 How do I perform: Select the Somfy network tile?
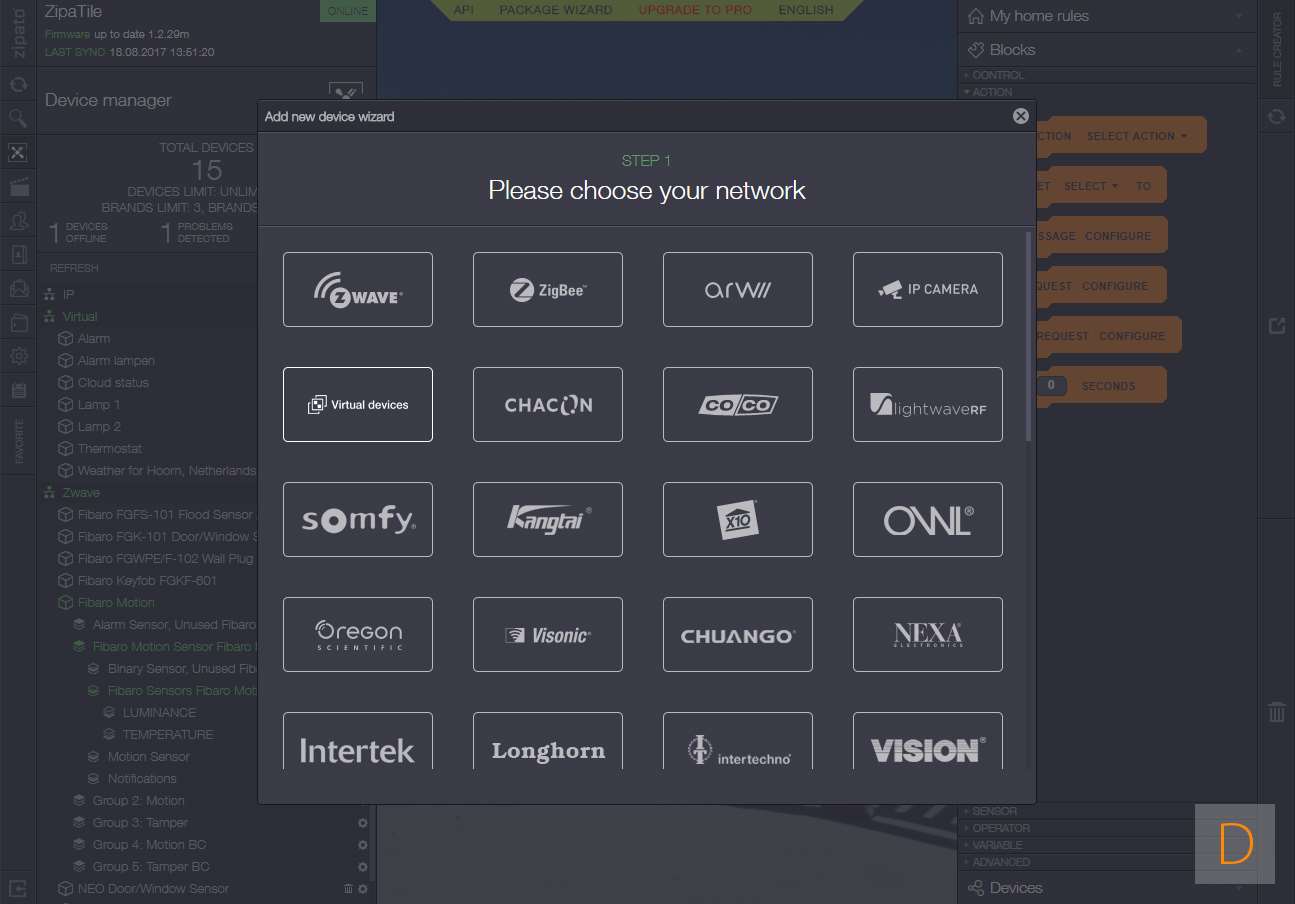(358, 519)
